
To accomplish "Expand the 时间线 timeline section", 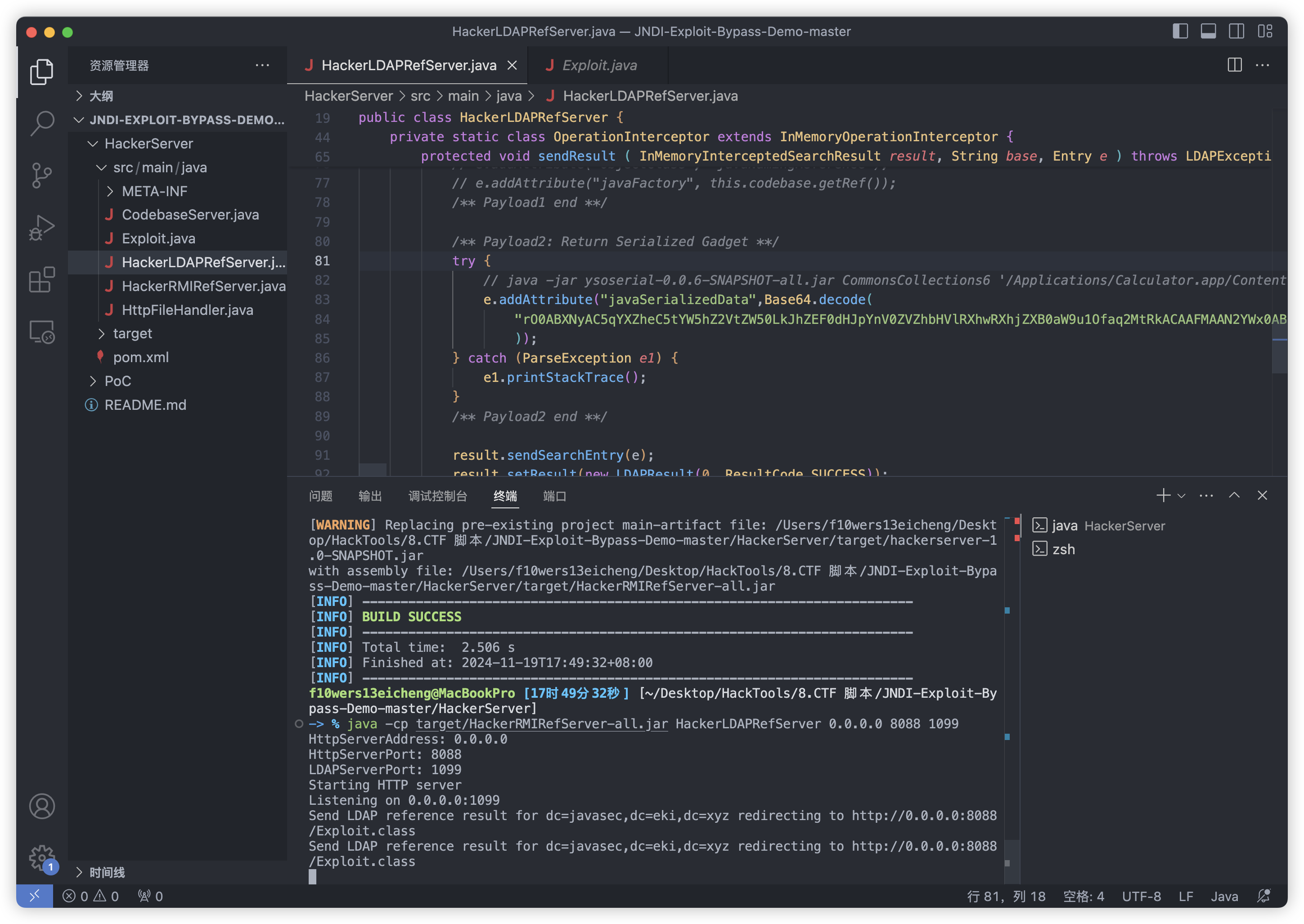I will 177,872.
